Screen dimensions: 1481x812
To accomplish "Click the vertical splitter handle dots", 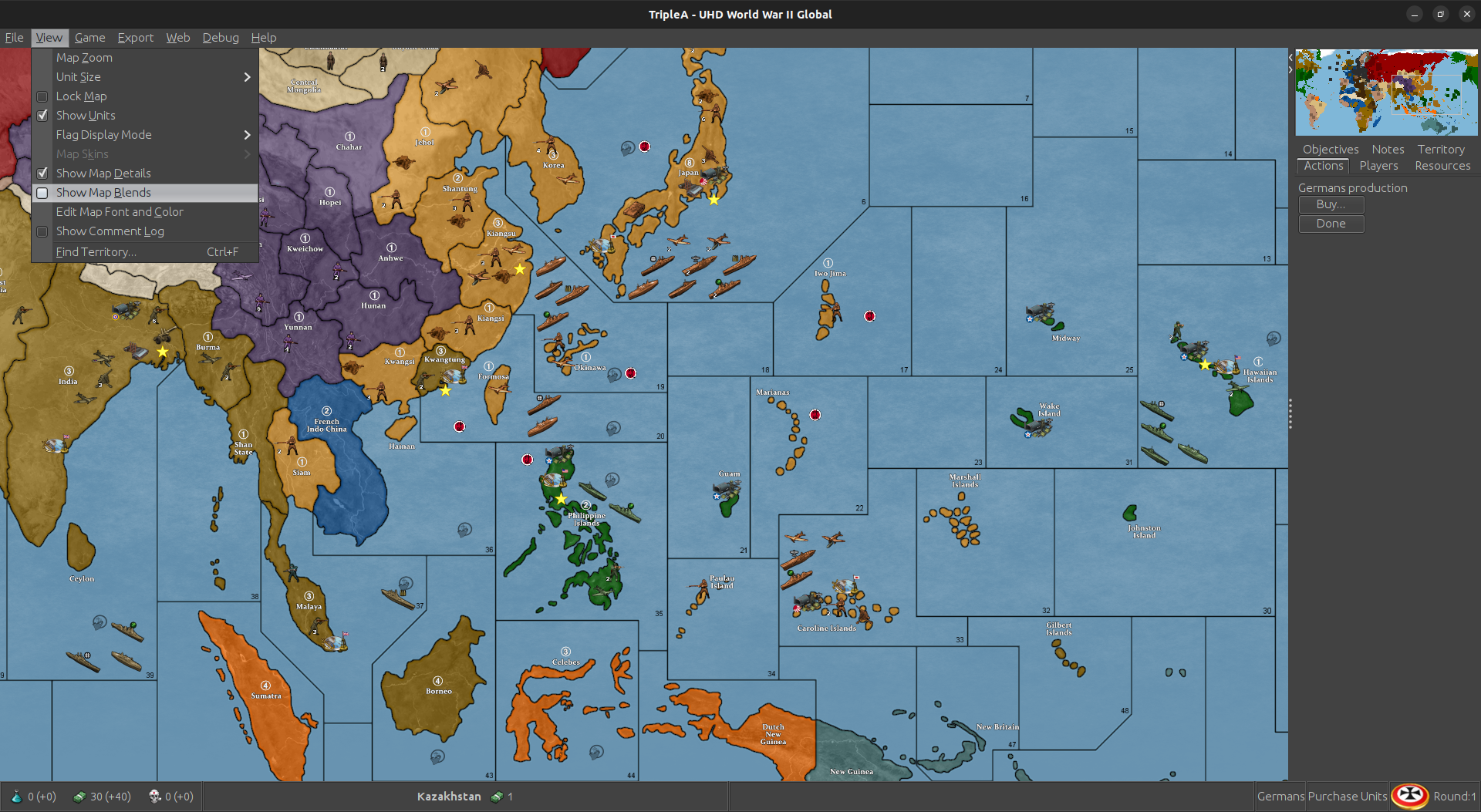I will 1290,414.
